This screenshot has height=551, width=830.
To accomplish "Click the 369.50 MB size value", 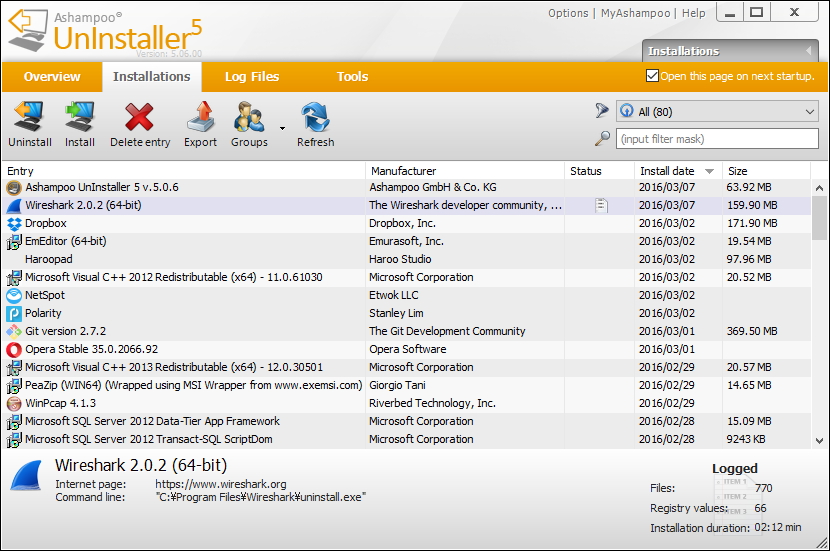I will point(752,331).
